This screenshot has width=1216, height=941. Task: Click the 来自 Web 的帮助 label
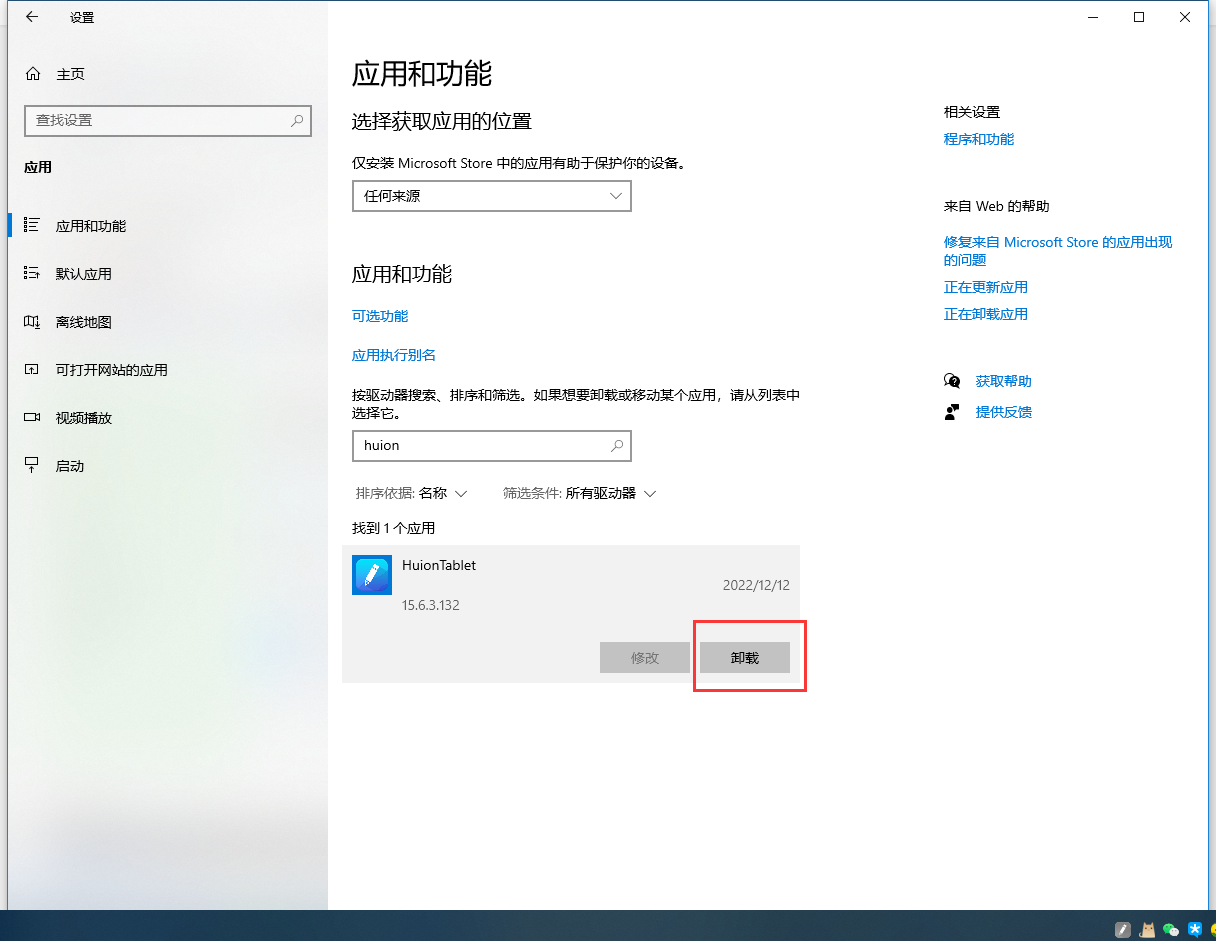(x=997, y=206)
